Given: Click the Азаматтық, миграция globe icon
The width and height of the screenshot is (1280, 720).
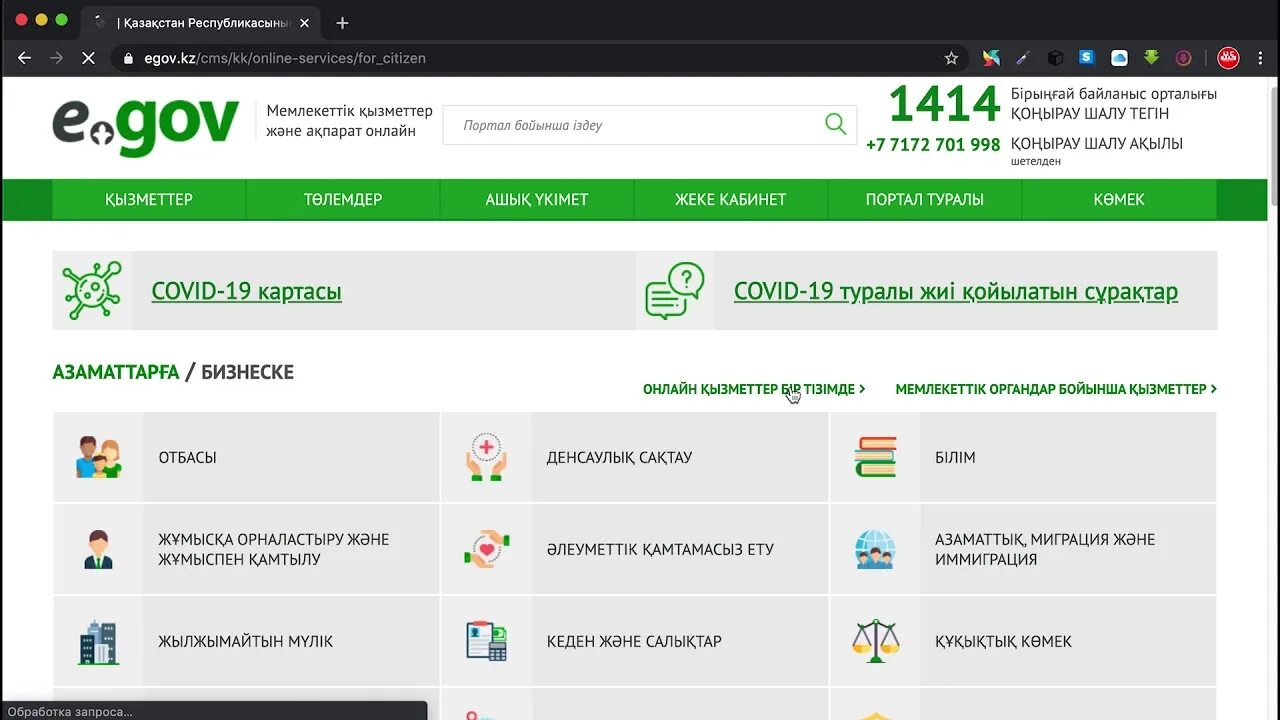Looking at the screenshot, I should [x=875, y=549].
